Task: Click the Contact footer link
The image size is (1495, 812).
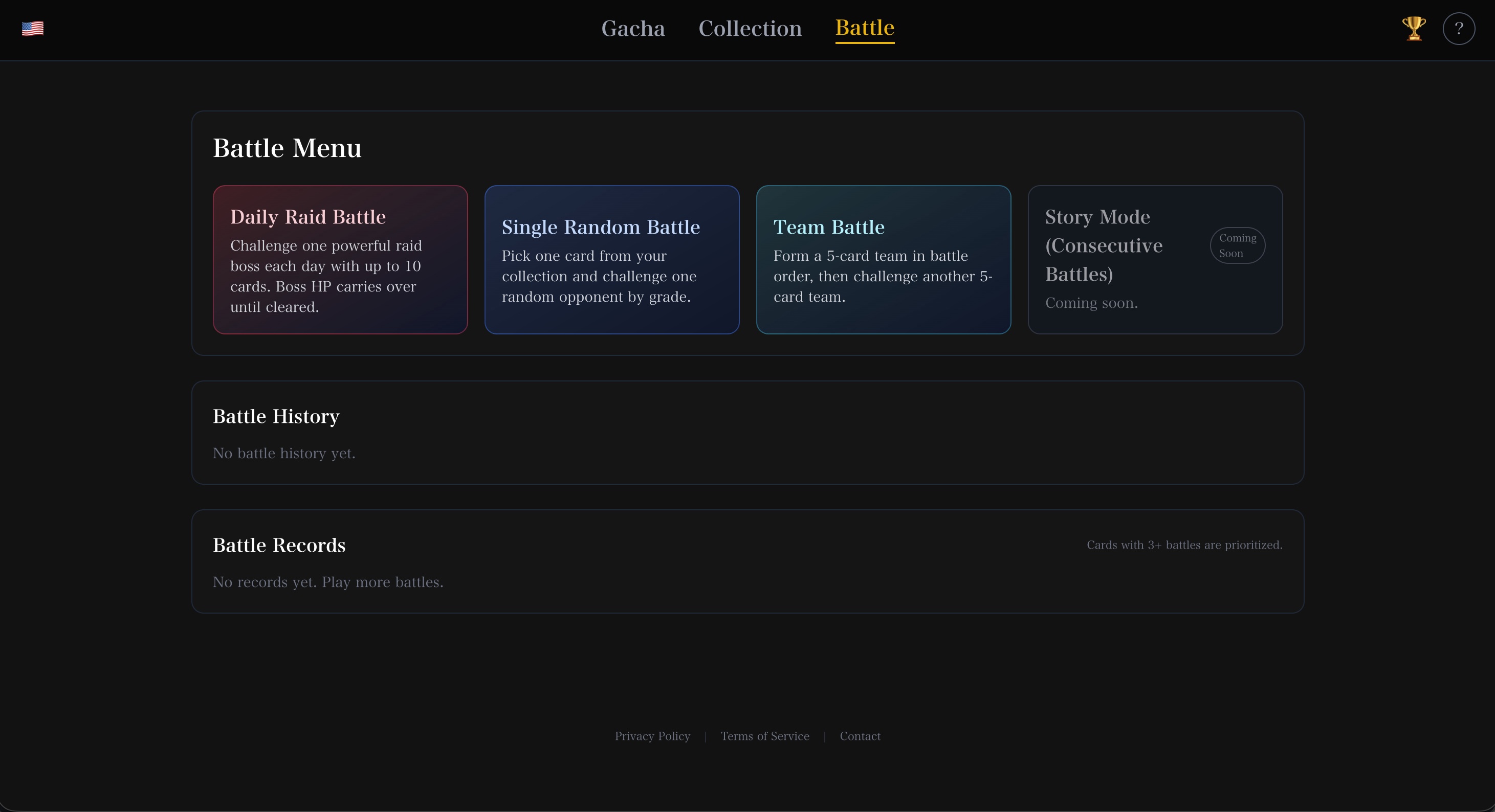Action: [860, 736]
